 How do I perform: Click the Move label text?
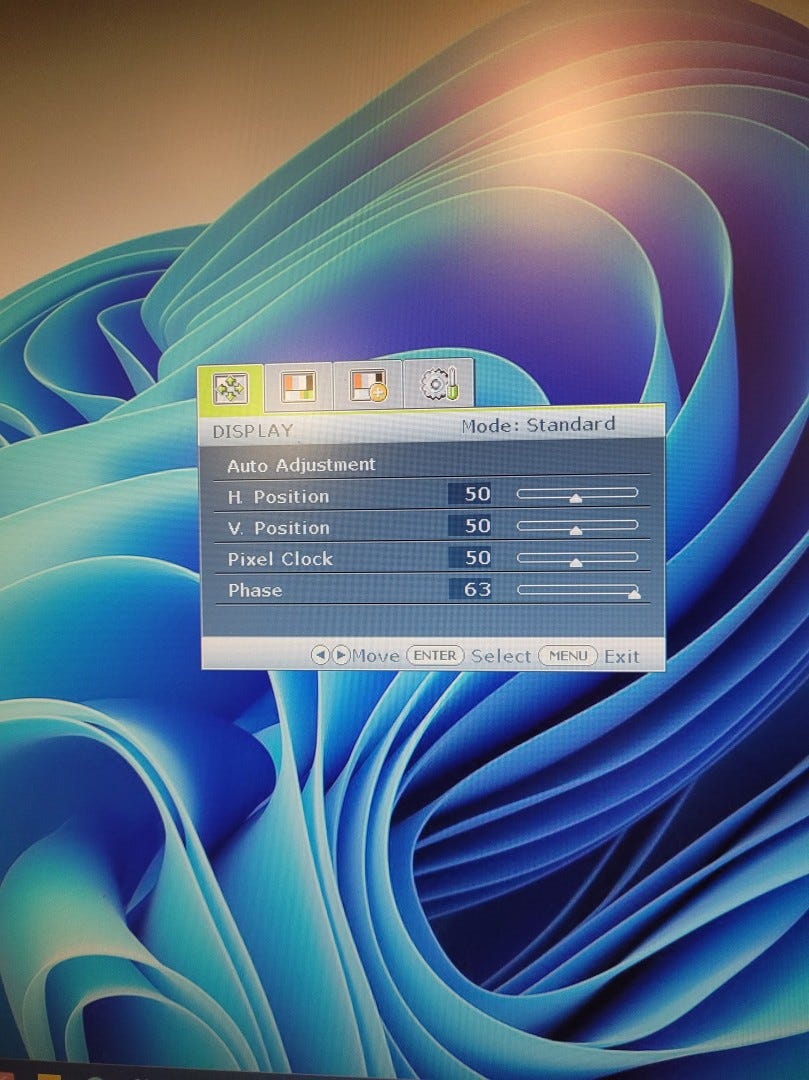[x=376, y=656]
